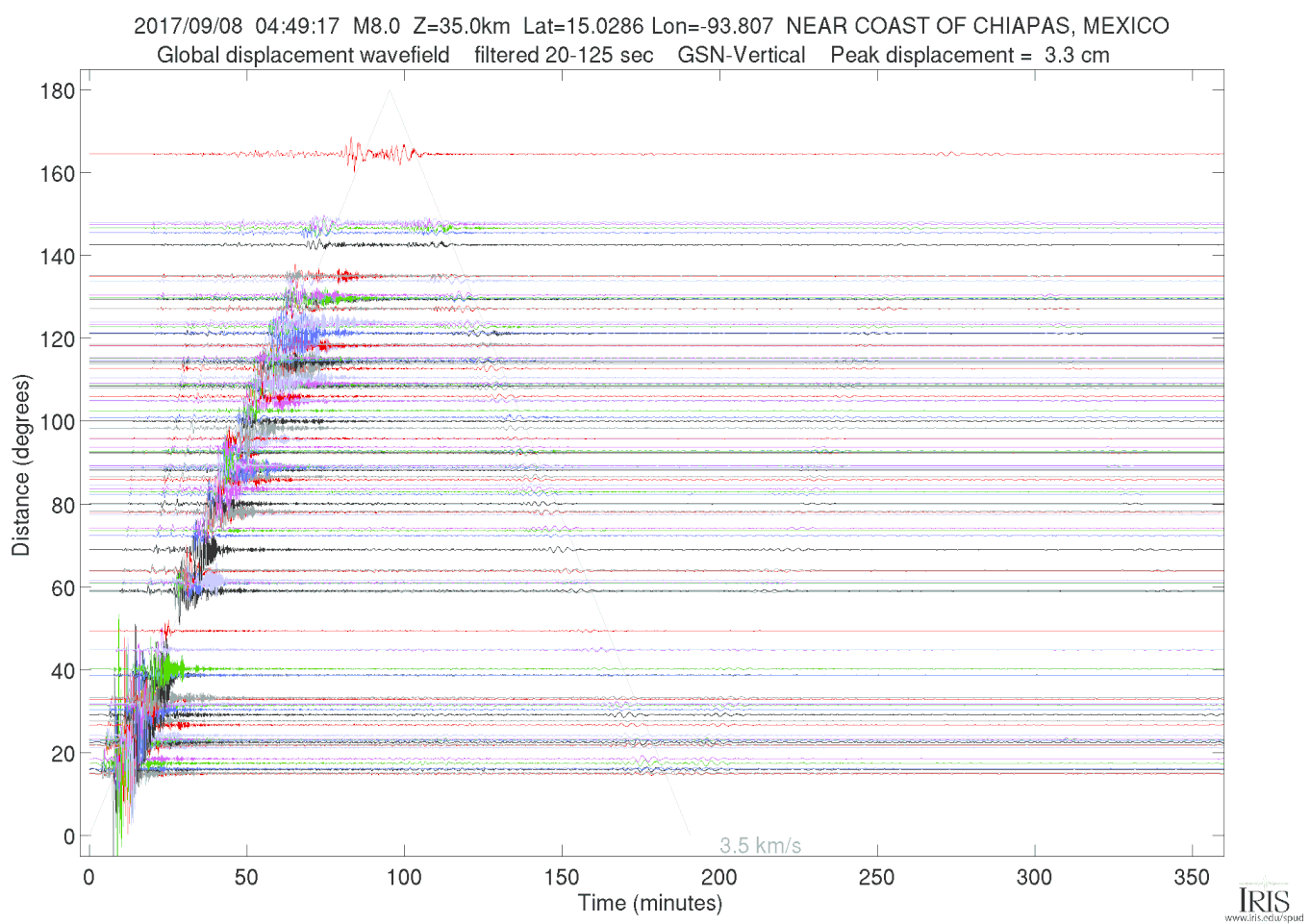
Task: Select the 100 tick on the time axis
Action: (404, 877)
